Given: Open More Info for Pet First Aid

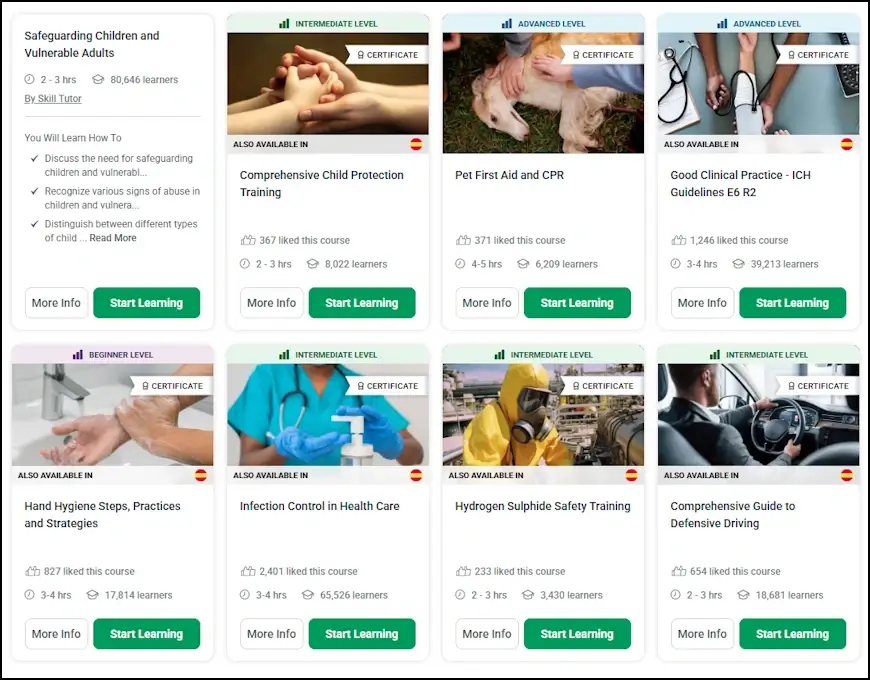Looking at the screenshot, I should click(x=487, y=303).
